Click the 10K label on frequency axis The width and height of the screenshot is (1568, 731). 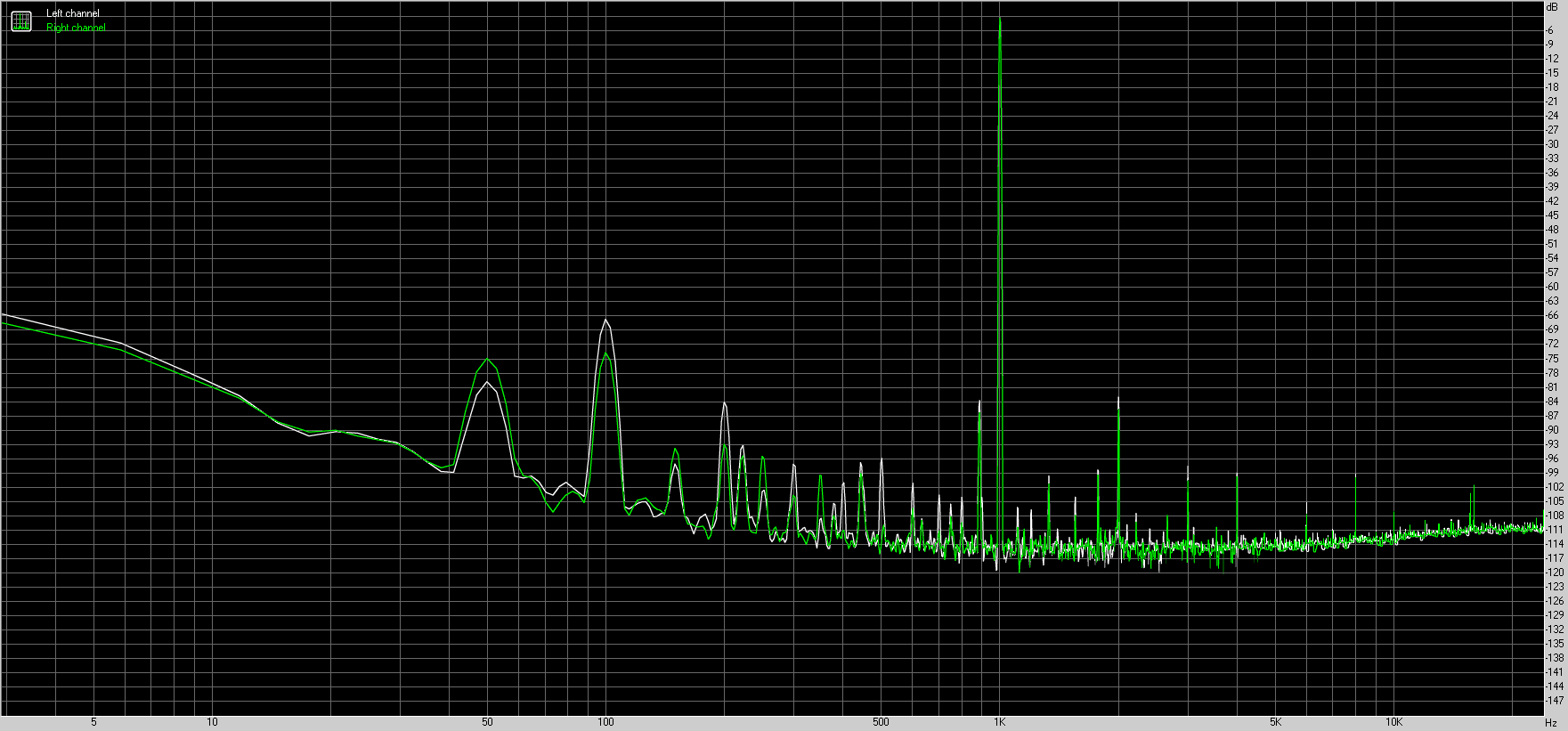coord(1394,722)
